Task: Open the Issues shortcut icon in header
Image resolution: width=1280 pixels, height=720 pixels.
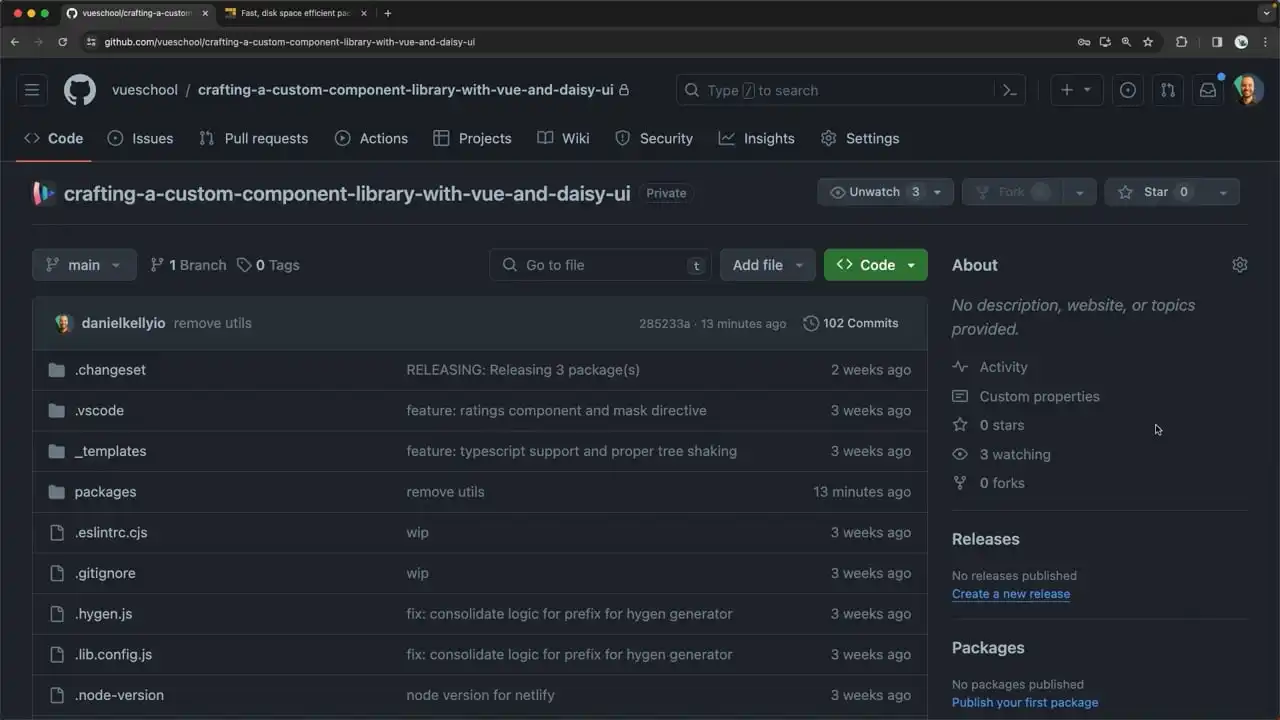Action: coord(1128,90)
